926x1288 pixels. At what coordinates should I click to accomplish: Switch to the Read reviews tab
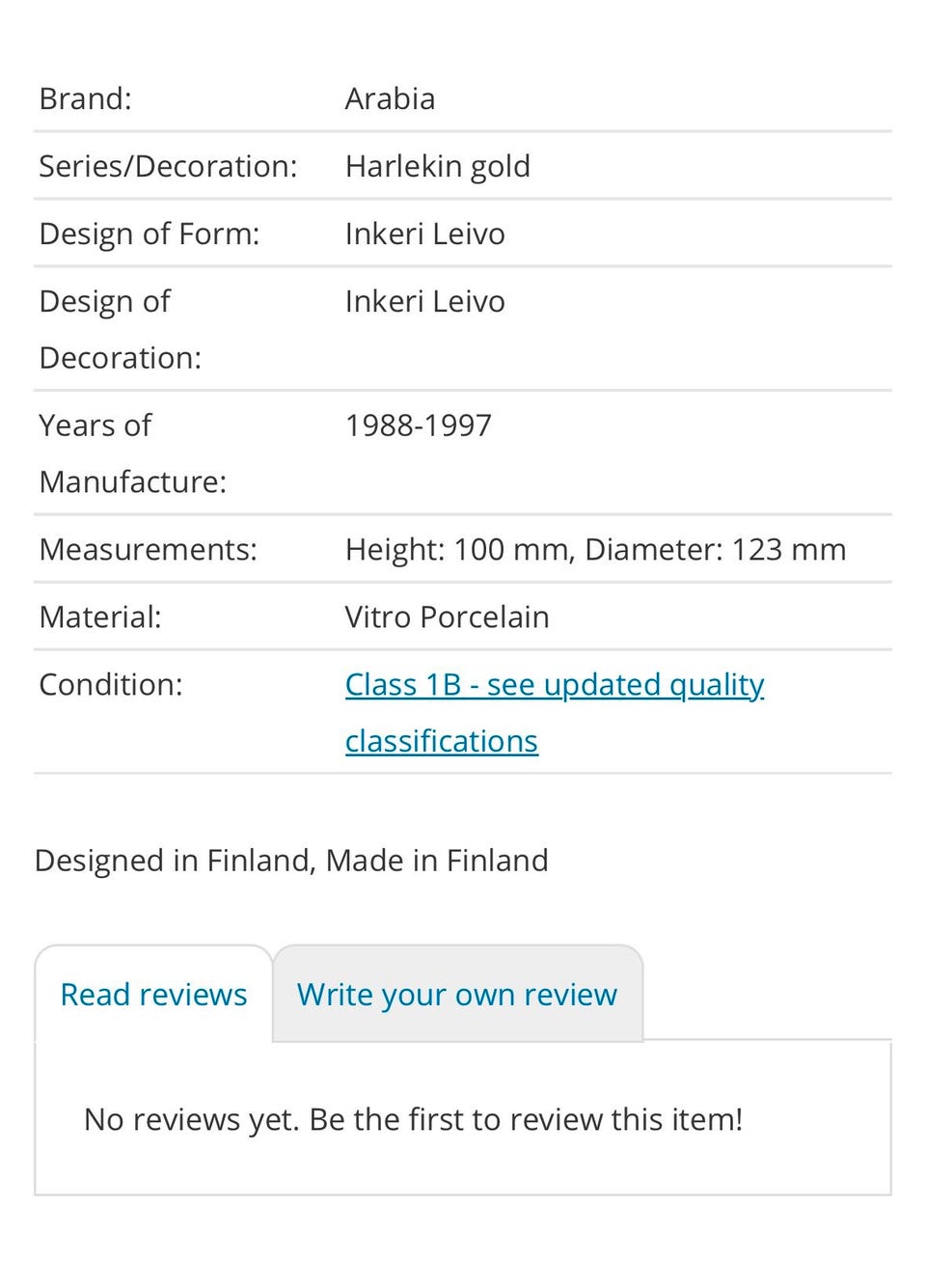point(153,995)
